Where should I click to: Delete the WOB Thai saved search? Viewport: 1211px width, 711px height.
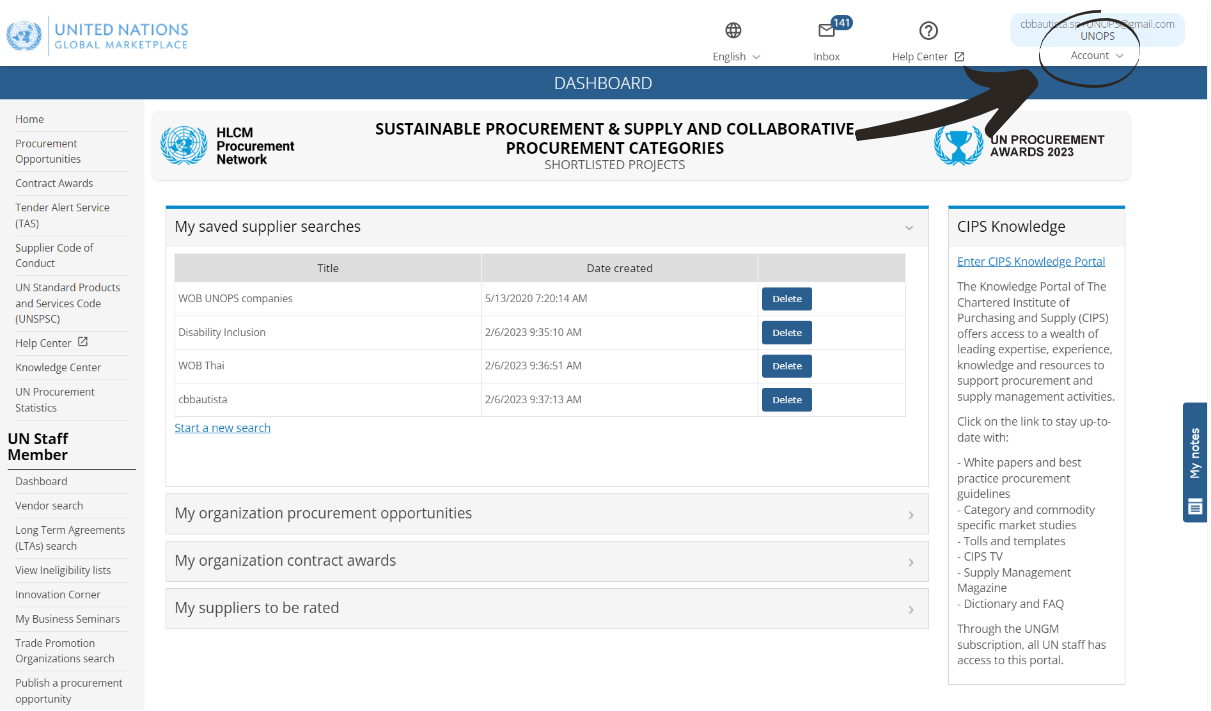[x=786, y=365]
